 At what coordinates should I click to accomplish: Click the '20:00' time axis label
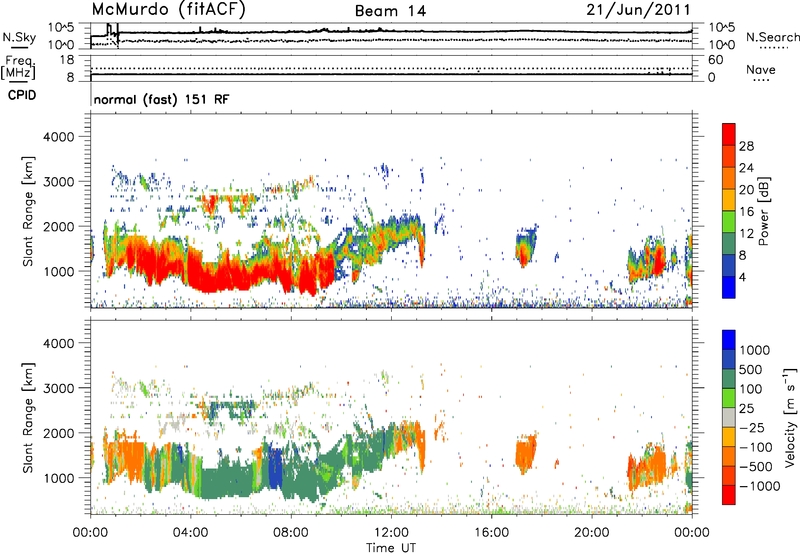tap(592, 533)
